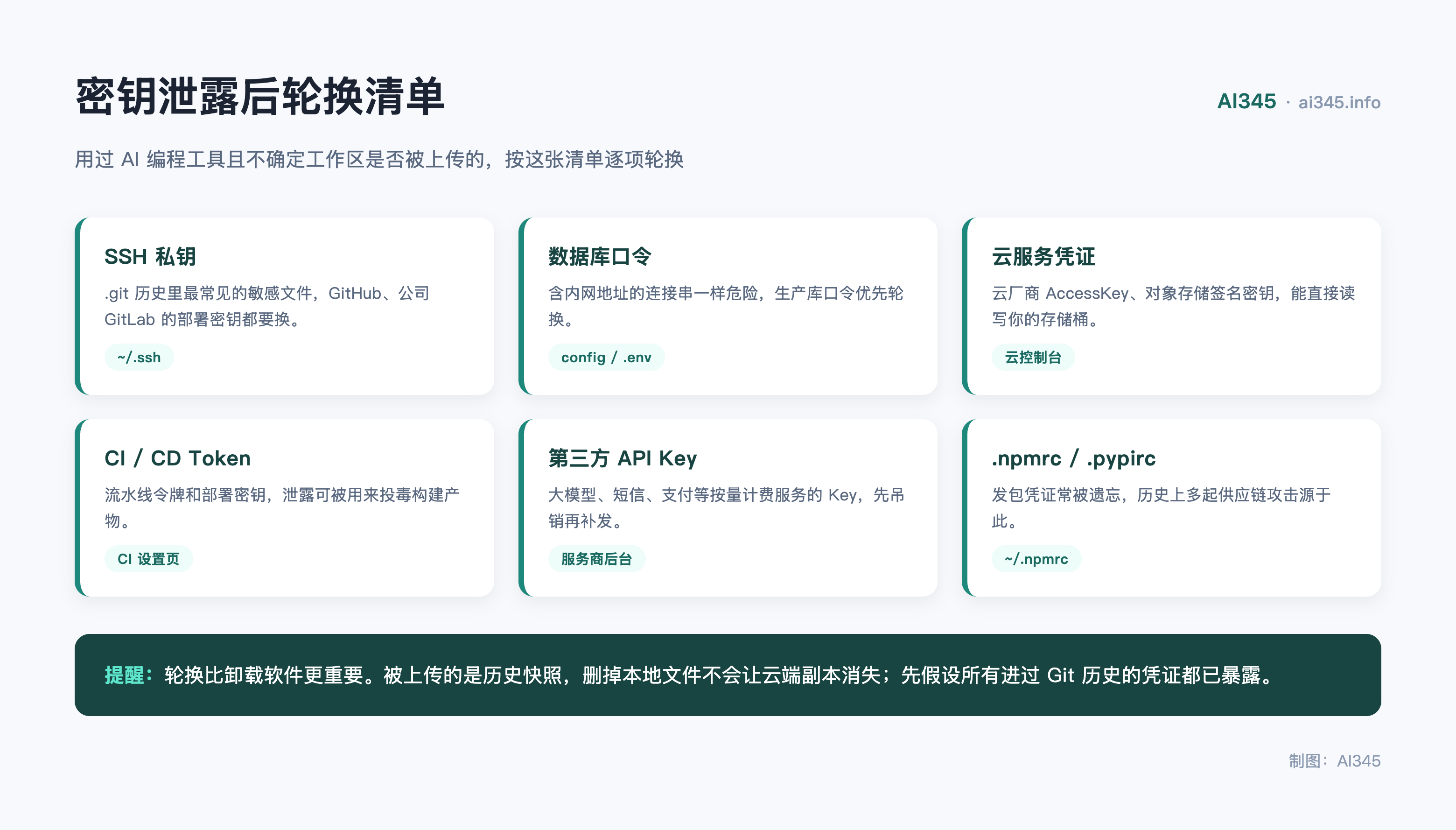Image resolution: width=1456 pixels, height=830 pixels.
Task: Open the ai345.info site link
Action: (1339, 103)
